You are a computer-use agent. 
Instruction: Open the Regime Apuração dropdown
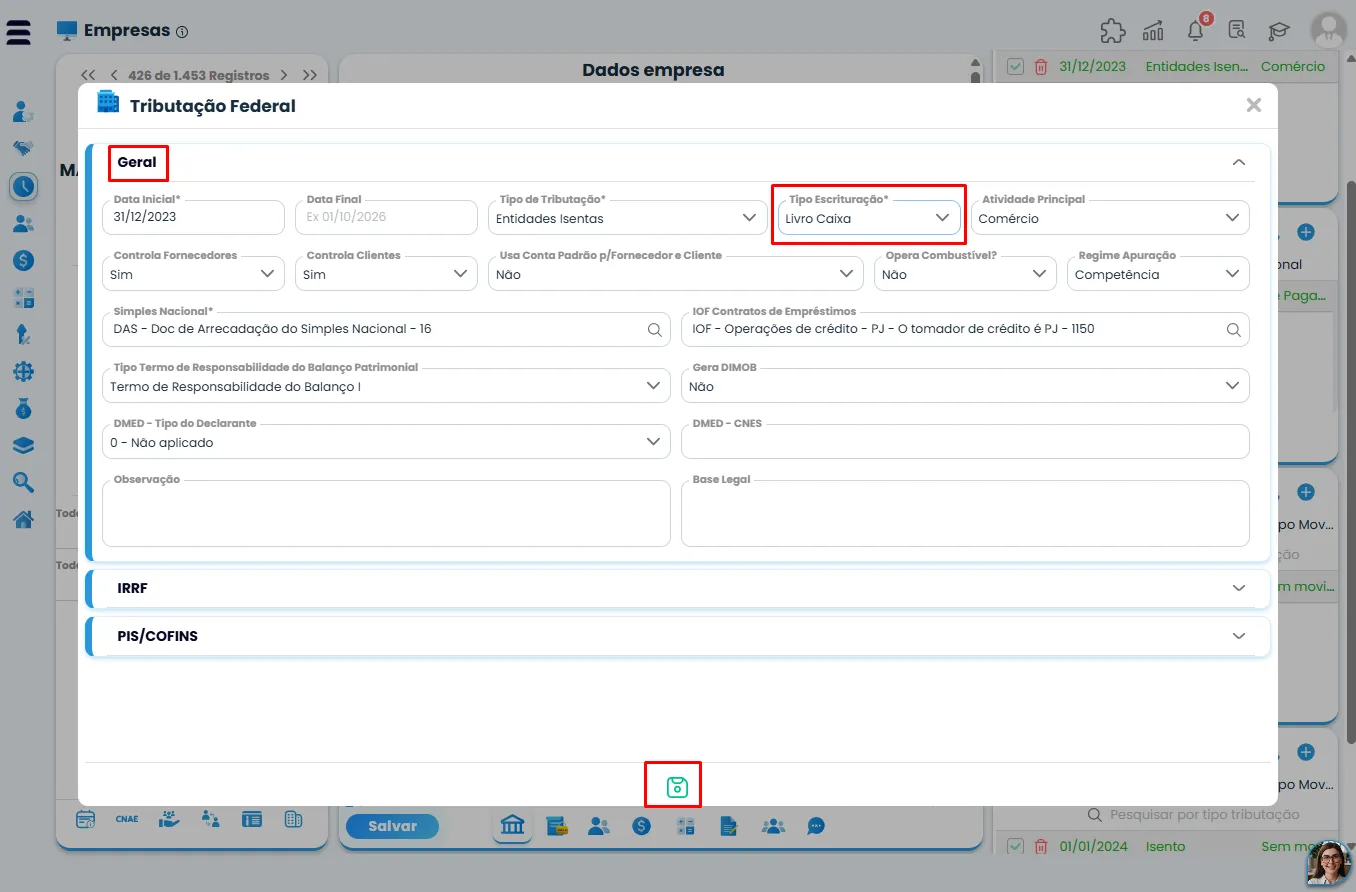pyautogui.click(x=1158, y=274)
